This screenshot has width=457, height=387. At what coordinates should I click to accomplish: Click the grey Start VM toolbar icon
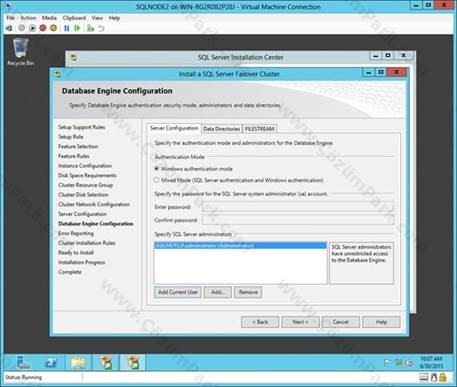coord(22,28)
